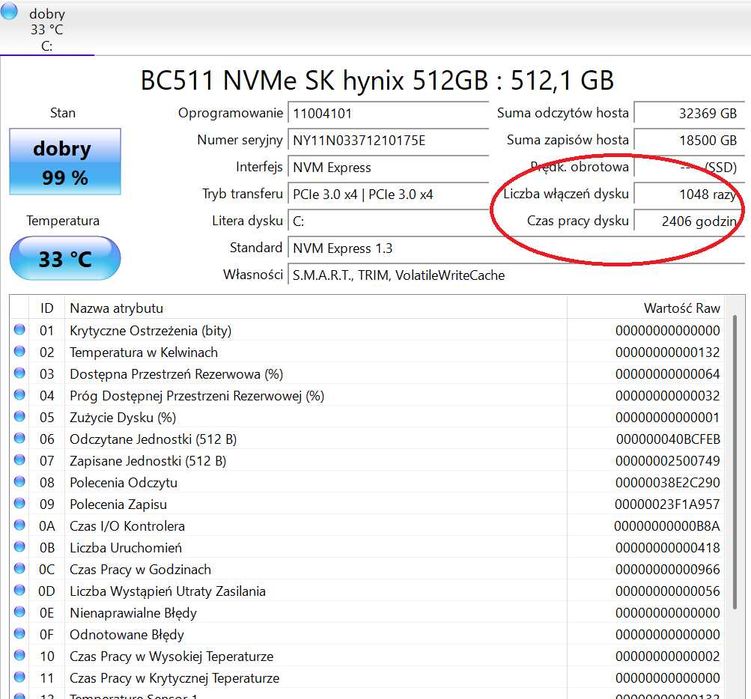751x699 pixels.
Task: Click raw value 00000038E2C290
Action: tap(668, 482)
